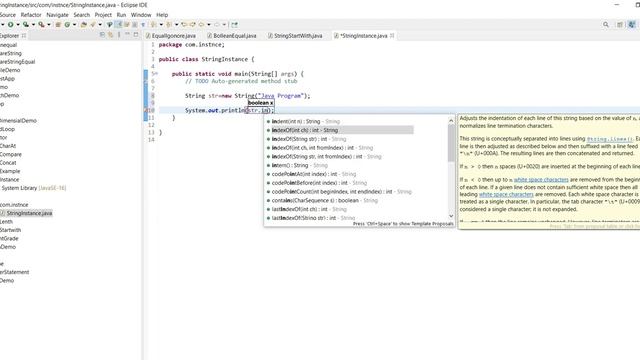The height and width of the screenshot is (360, 640).
Task: Switch to the BolleanEqual.java tab
Action: 235,36
